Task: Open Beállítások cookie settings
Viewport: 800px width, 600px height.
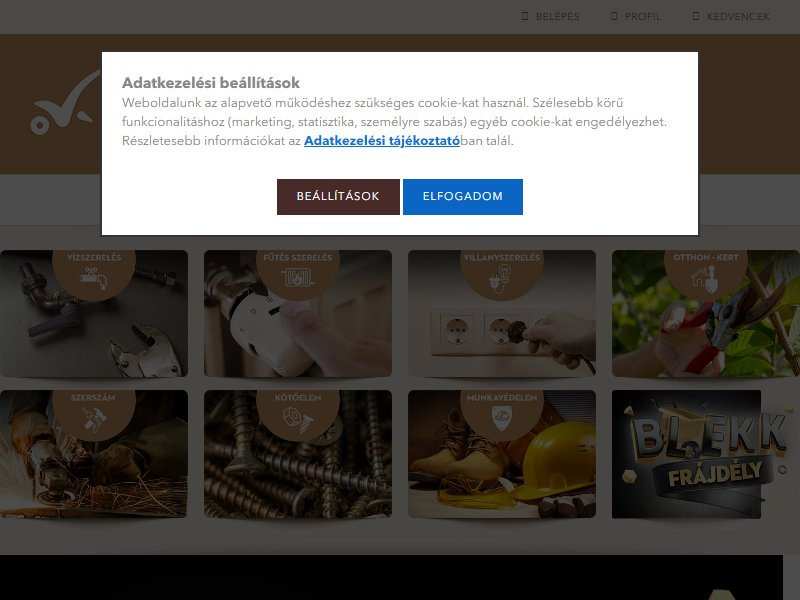Action: (338, 196)
